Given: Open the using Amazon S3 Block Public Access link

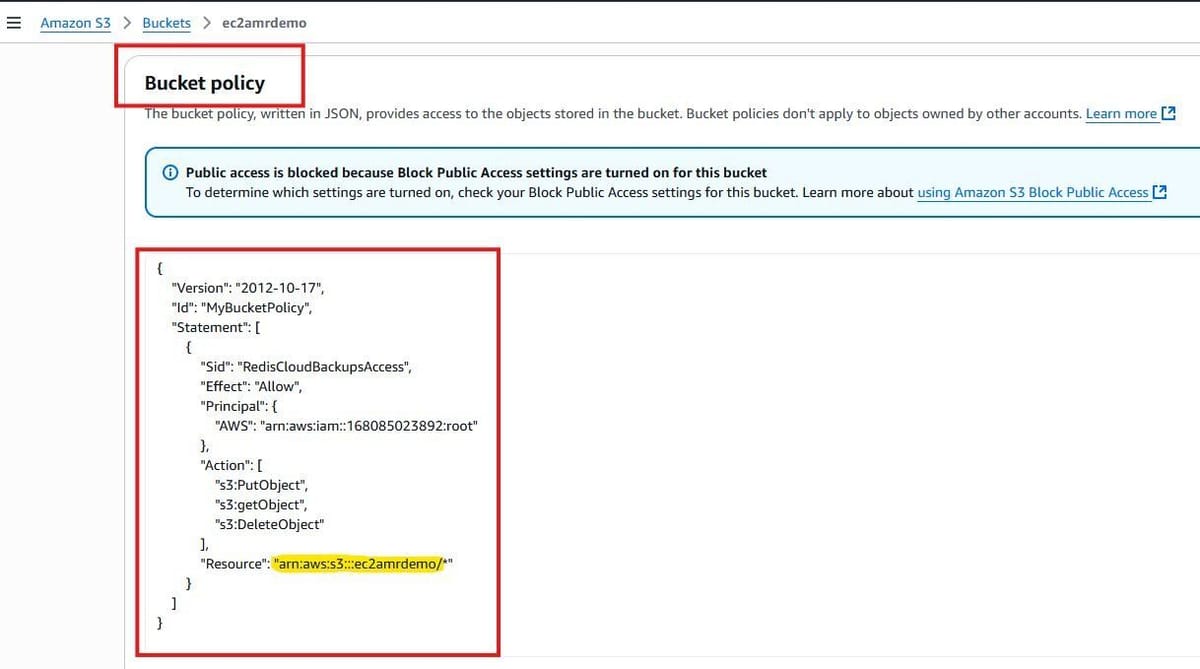Looking at the screenshot, I should click(x=1035, y=192).
